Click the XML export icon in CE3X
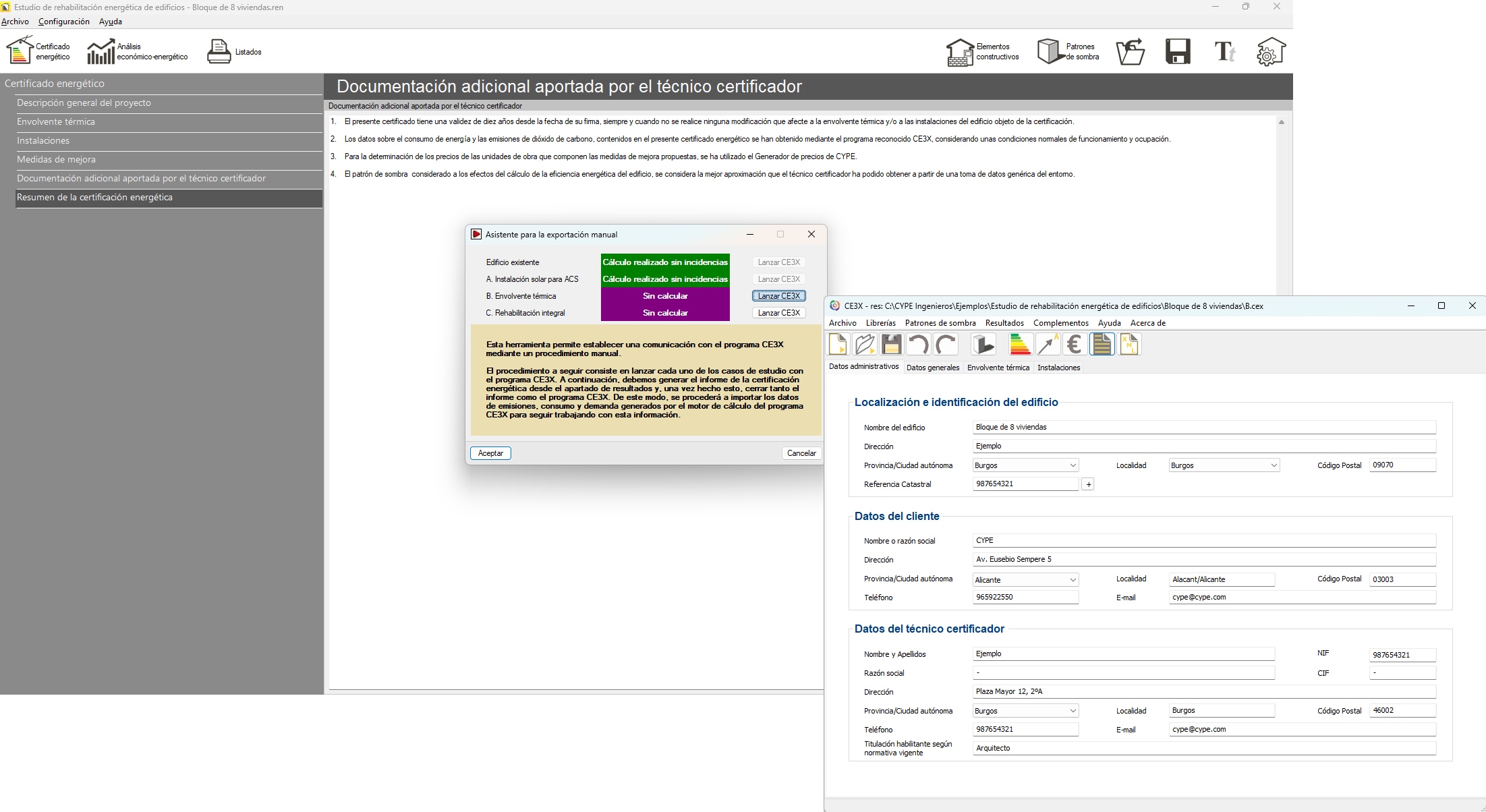This screenshot has height=812, width=1486. coord(1129,345)
